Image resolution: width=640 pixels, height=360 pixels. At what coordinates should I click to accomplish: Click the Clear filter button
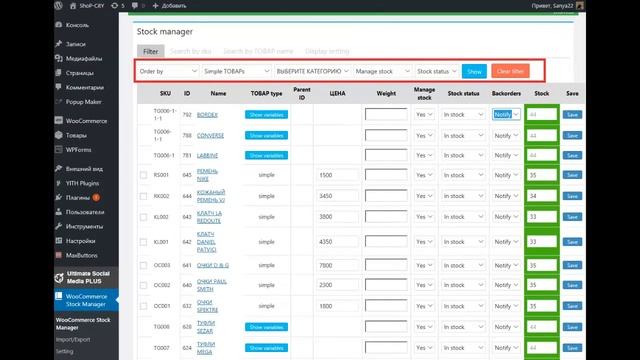510,71
